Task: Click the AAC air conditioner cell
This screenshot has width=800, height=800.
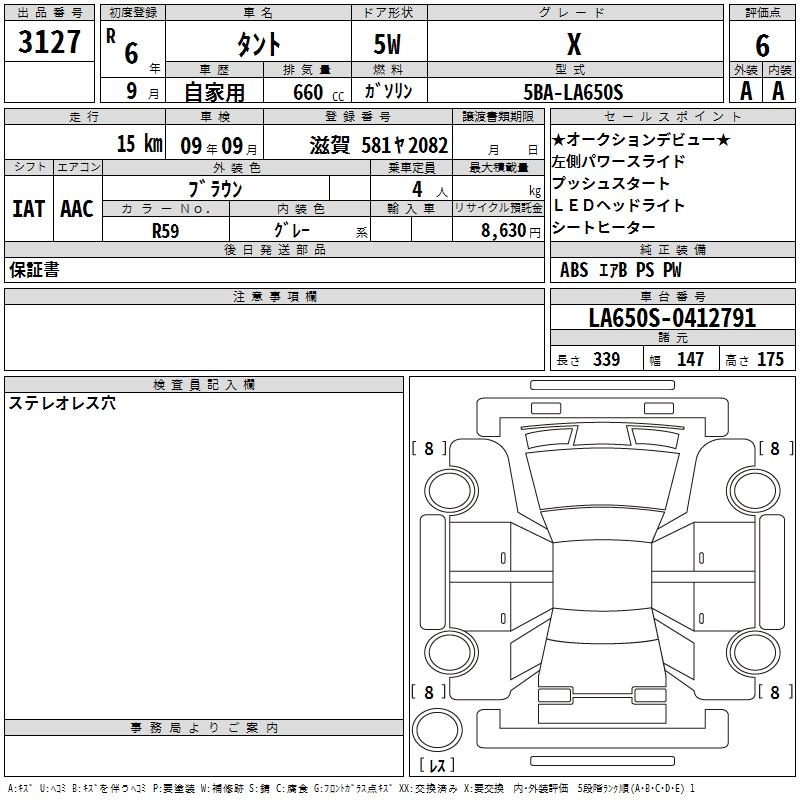Action: (x=77, y=208)
